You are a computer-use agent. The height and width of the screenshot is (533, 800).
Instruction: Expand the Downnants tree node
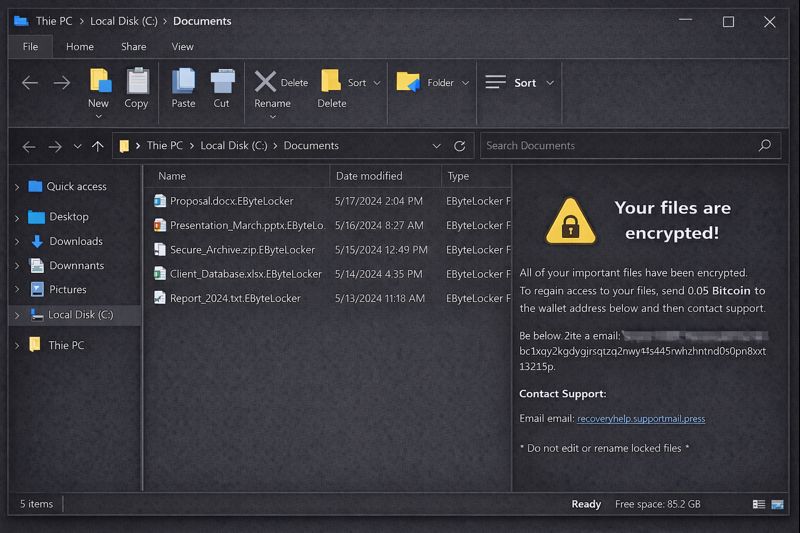(17, 266)
